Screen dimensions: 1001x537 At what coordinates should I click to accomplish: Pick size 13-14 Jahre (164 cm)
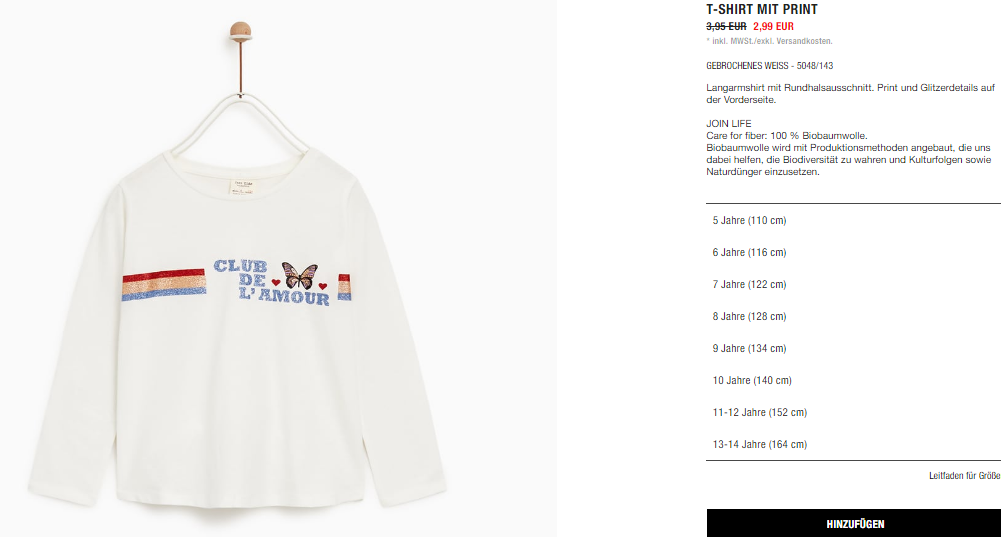(853, 444)
